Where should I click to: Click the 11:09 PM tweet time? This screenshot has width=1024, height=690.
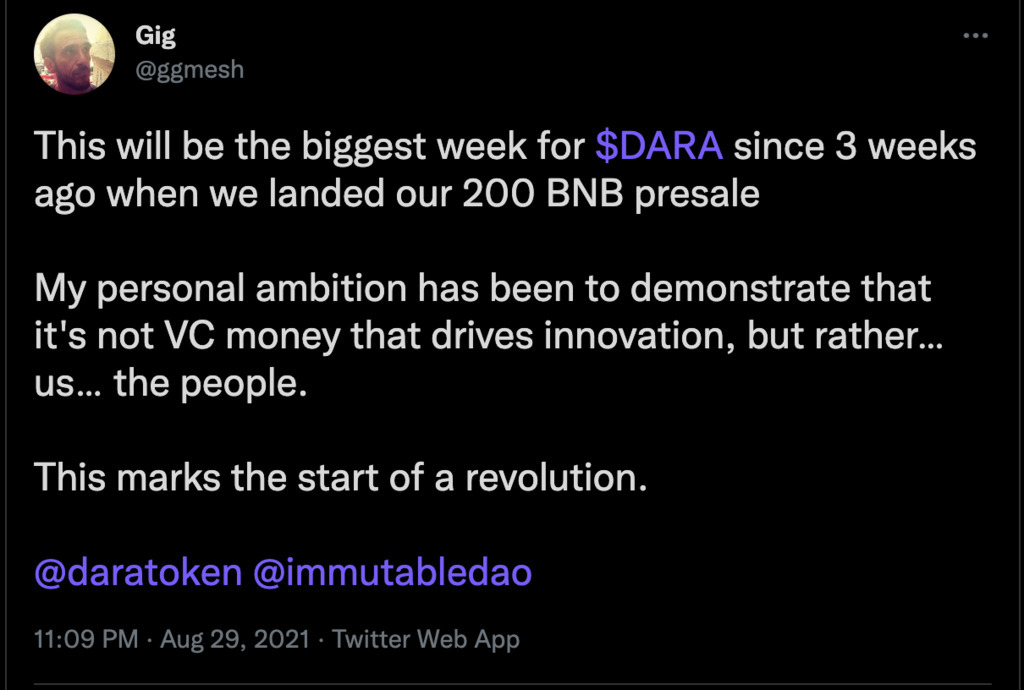point(86,639)
